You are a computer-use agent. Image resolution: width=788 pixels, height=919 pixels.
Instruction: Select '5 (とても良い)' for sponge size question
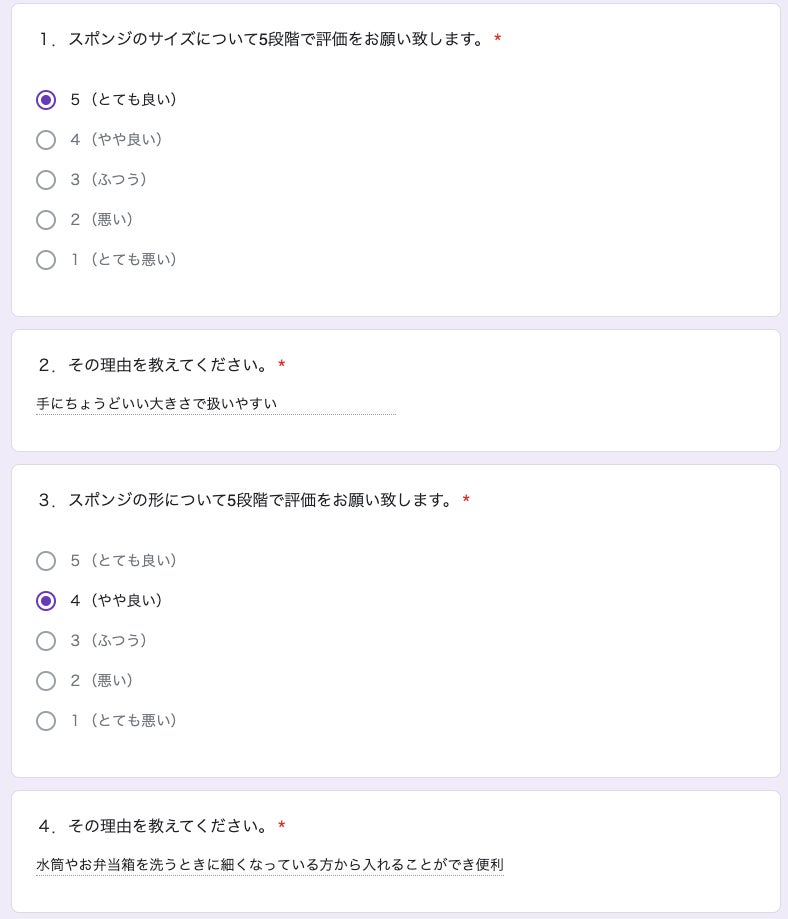(x=46, y=100)
